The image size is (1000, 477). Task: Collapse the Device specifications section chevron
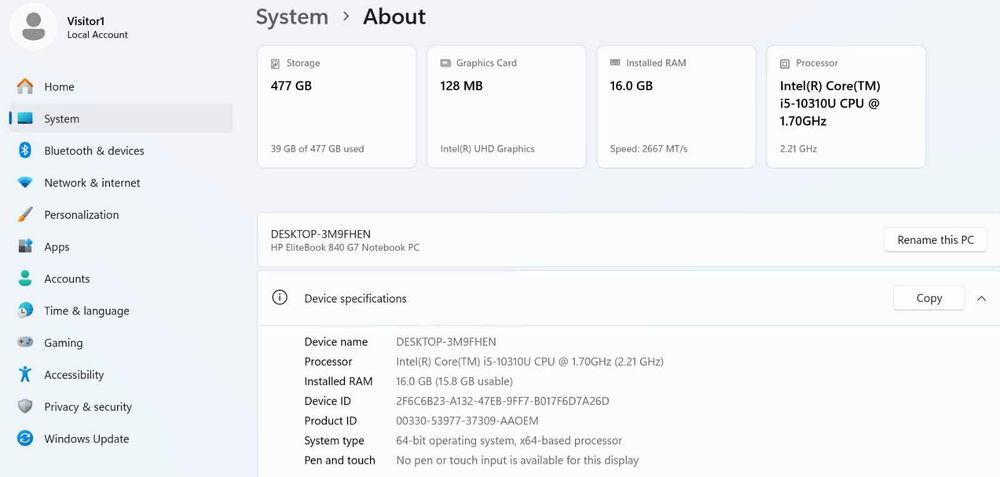tap(982, 298)
